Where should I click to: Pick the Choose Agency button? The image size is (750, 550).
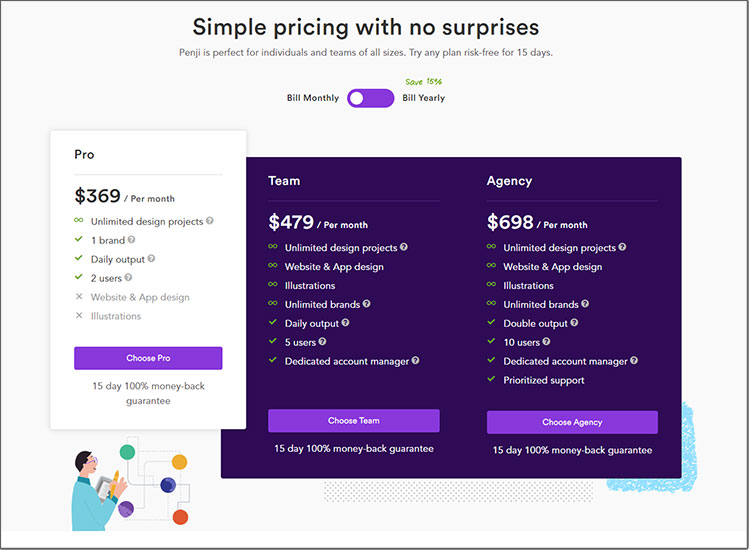(x=572, y=422)
